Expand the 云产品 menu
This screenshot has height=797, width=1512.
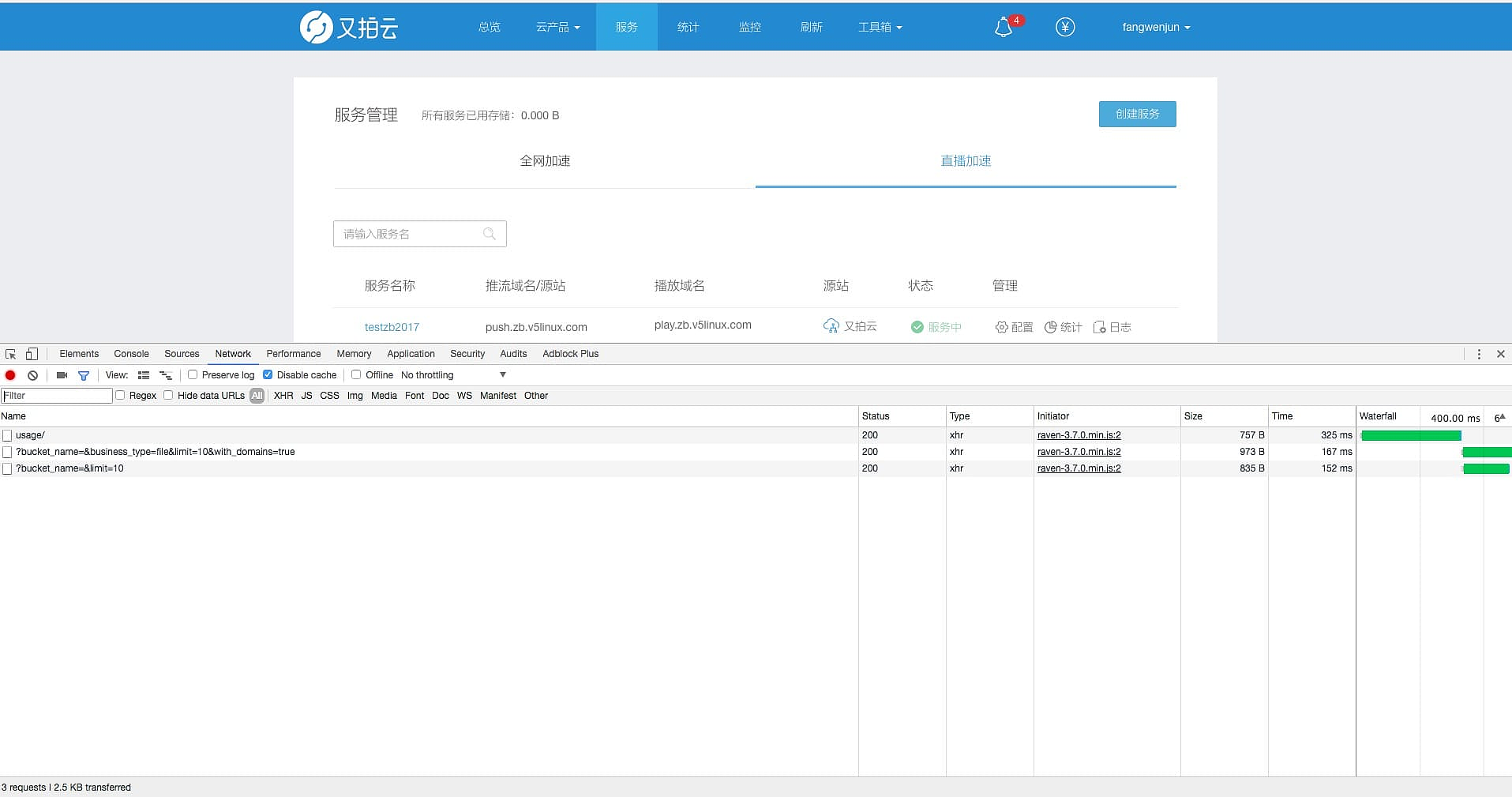click(557, 27)
